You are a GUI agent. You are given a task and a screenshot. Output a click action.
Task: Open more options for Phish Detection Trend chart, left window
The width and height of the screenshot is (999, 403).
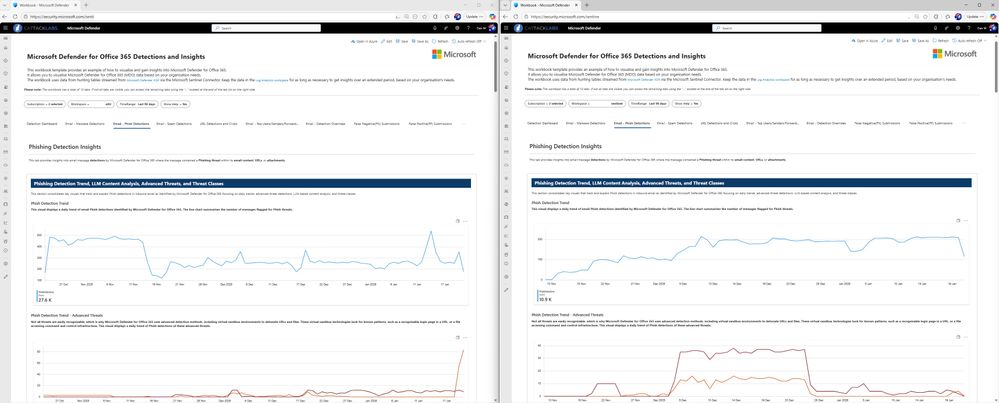pyautogui.click(x=465, y=221)
